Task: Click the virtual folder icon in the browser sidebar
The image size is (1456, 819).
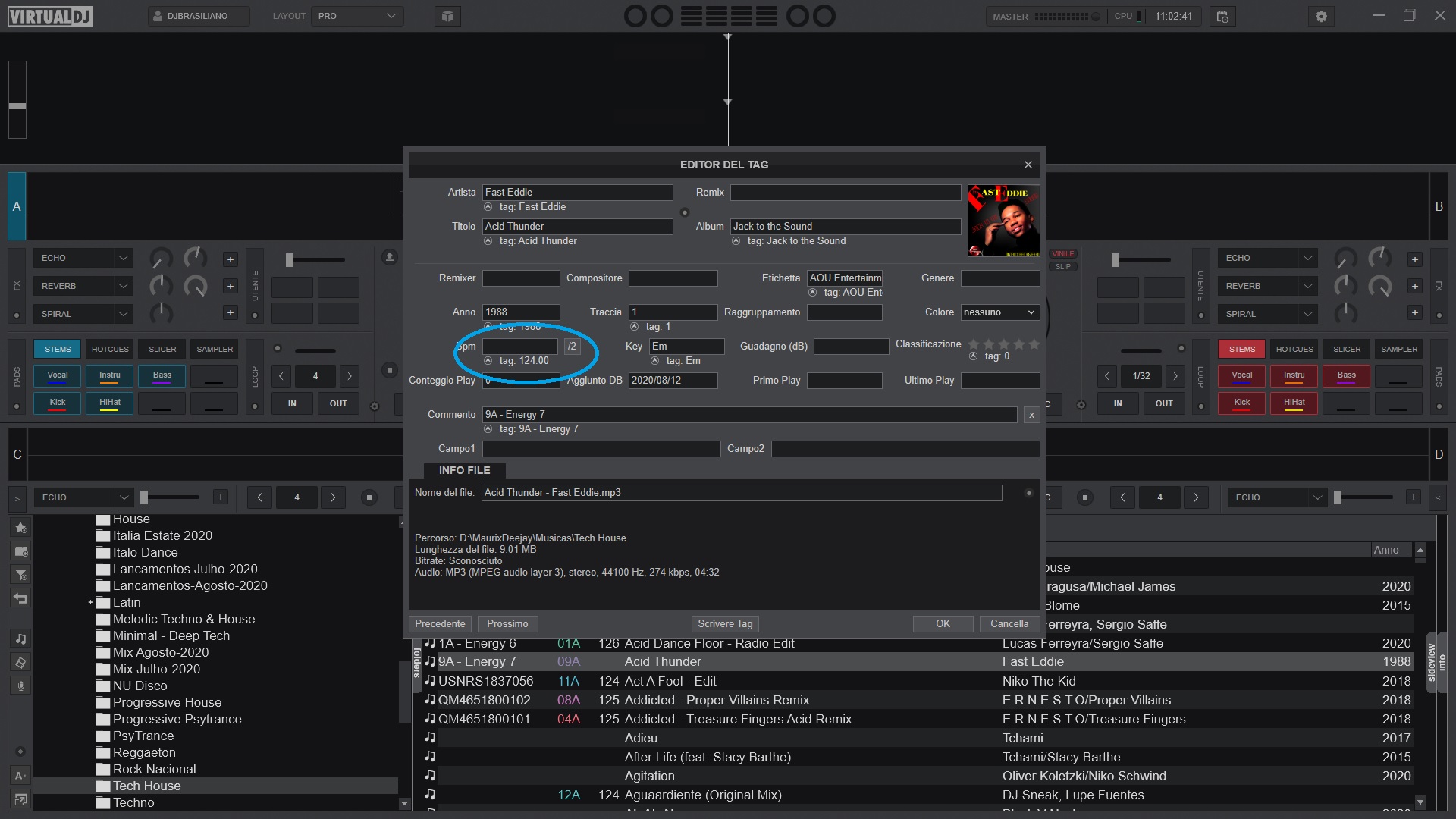Action: tap(20, 551)
